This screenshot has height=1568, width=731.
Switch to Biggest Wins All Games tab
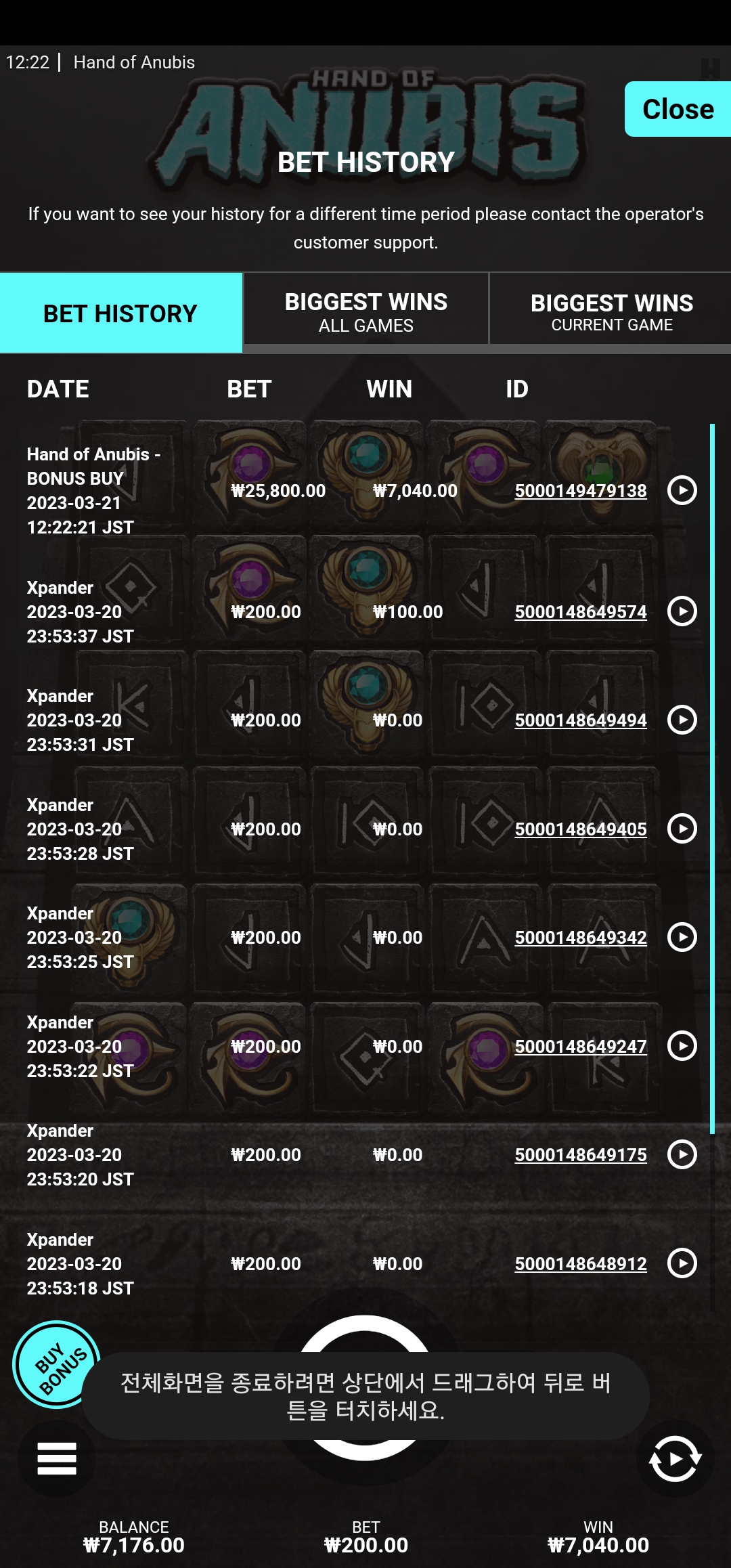click(x=366, y=312)
